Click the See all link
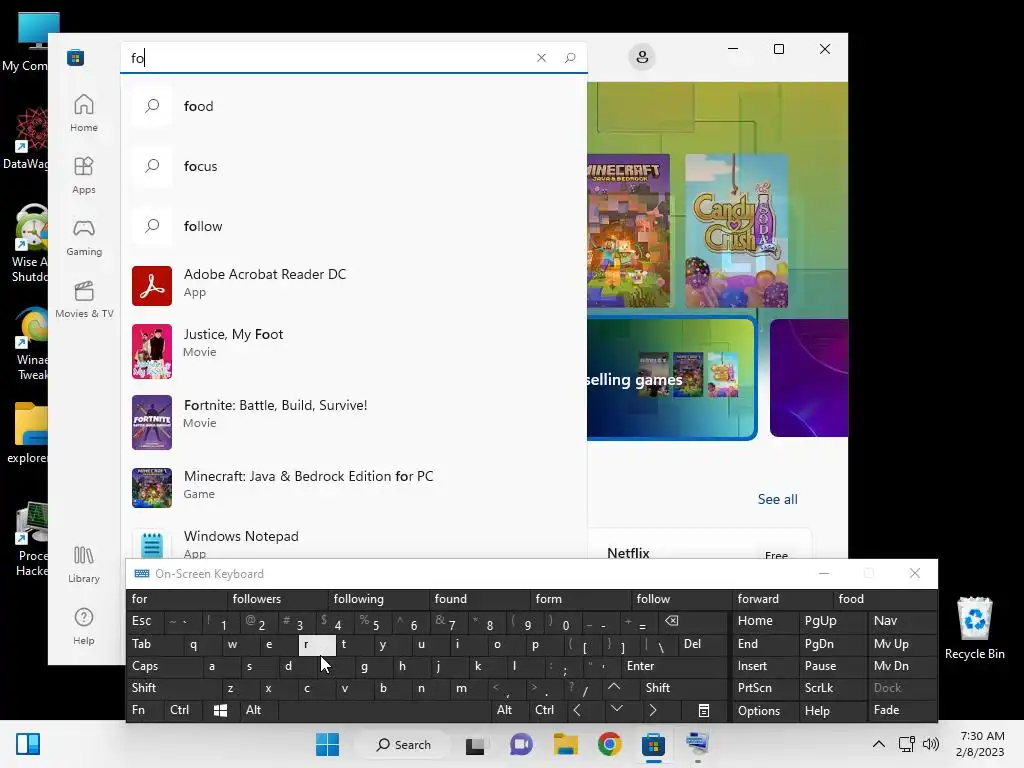Screen dimensions: 1024x768 click(777, 499)
